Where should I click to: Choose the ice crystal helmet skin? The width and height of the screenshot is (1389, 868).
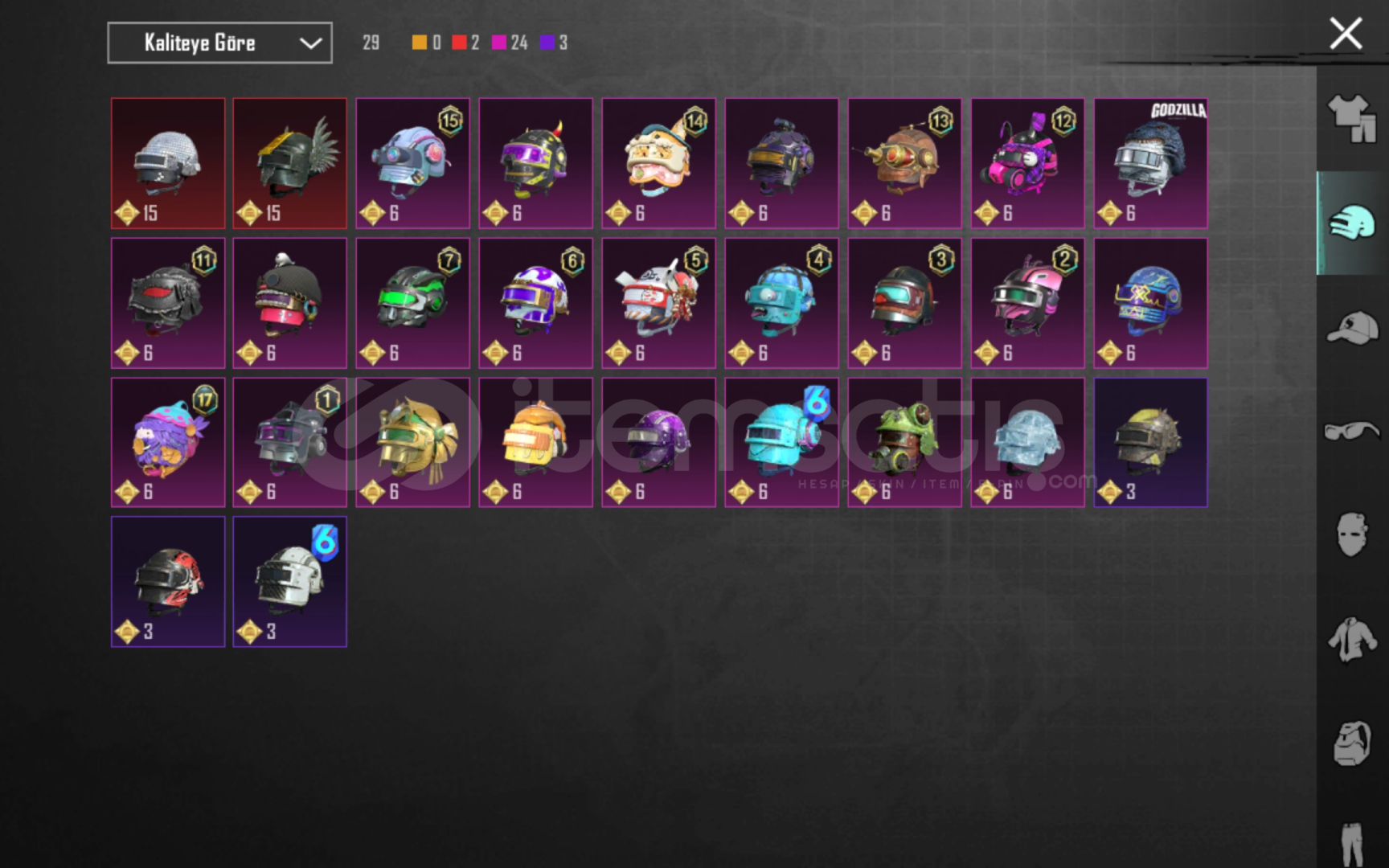click(1027, 442)
